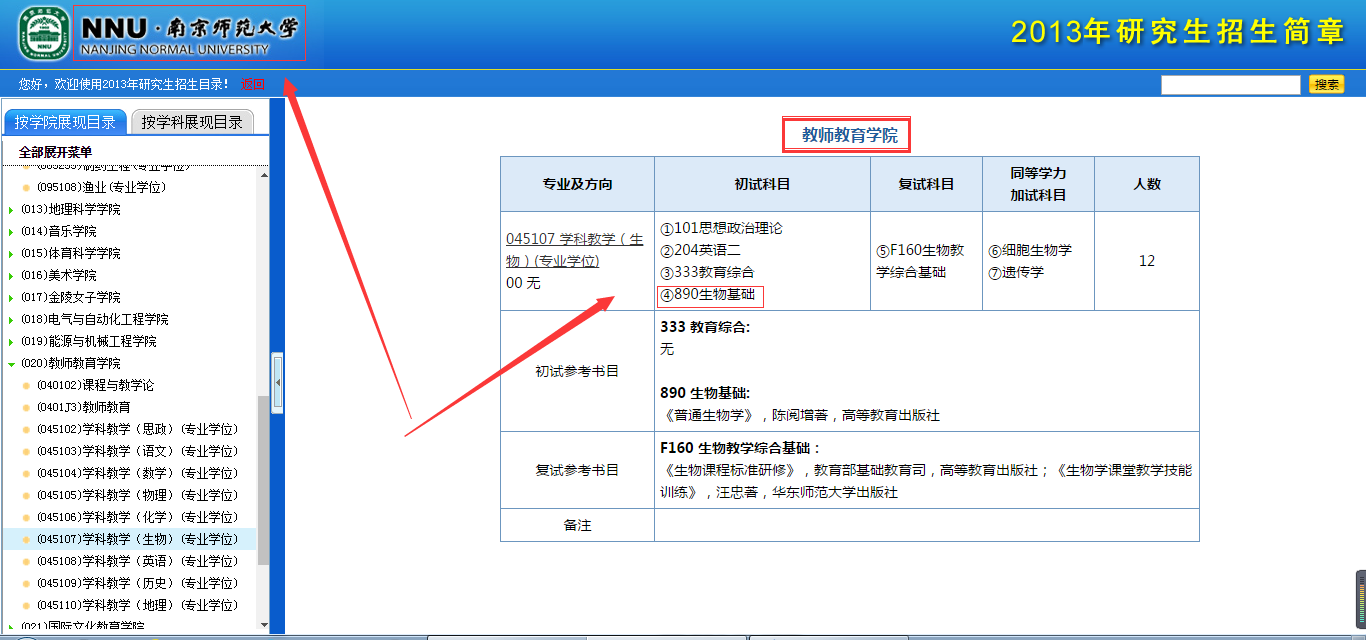
Task: Expand the (016)美术学院 tree node
Action: point(13,274)
